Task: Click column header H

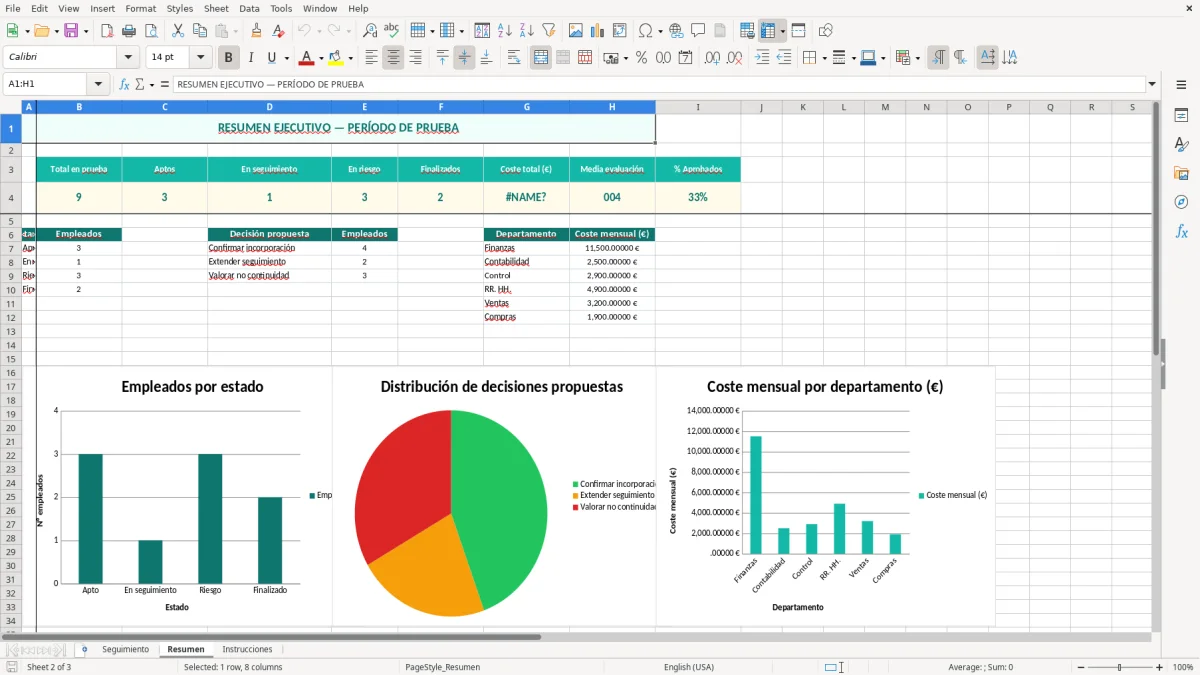Action: 612,107
